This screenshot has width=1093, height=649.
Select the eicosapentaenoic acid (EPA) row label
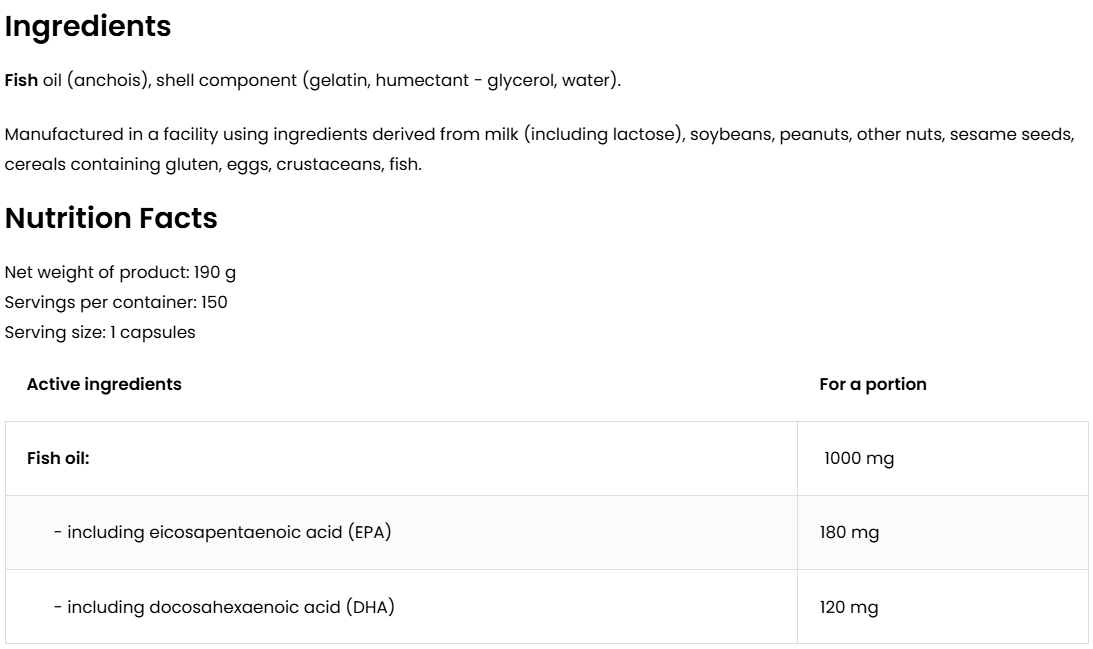pos(222,533)
